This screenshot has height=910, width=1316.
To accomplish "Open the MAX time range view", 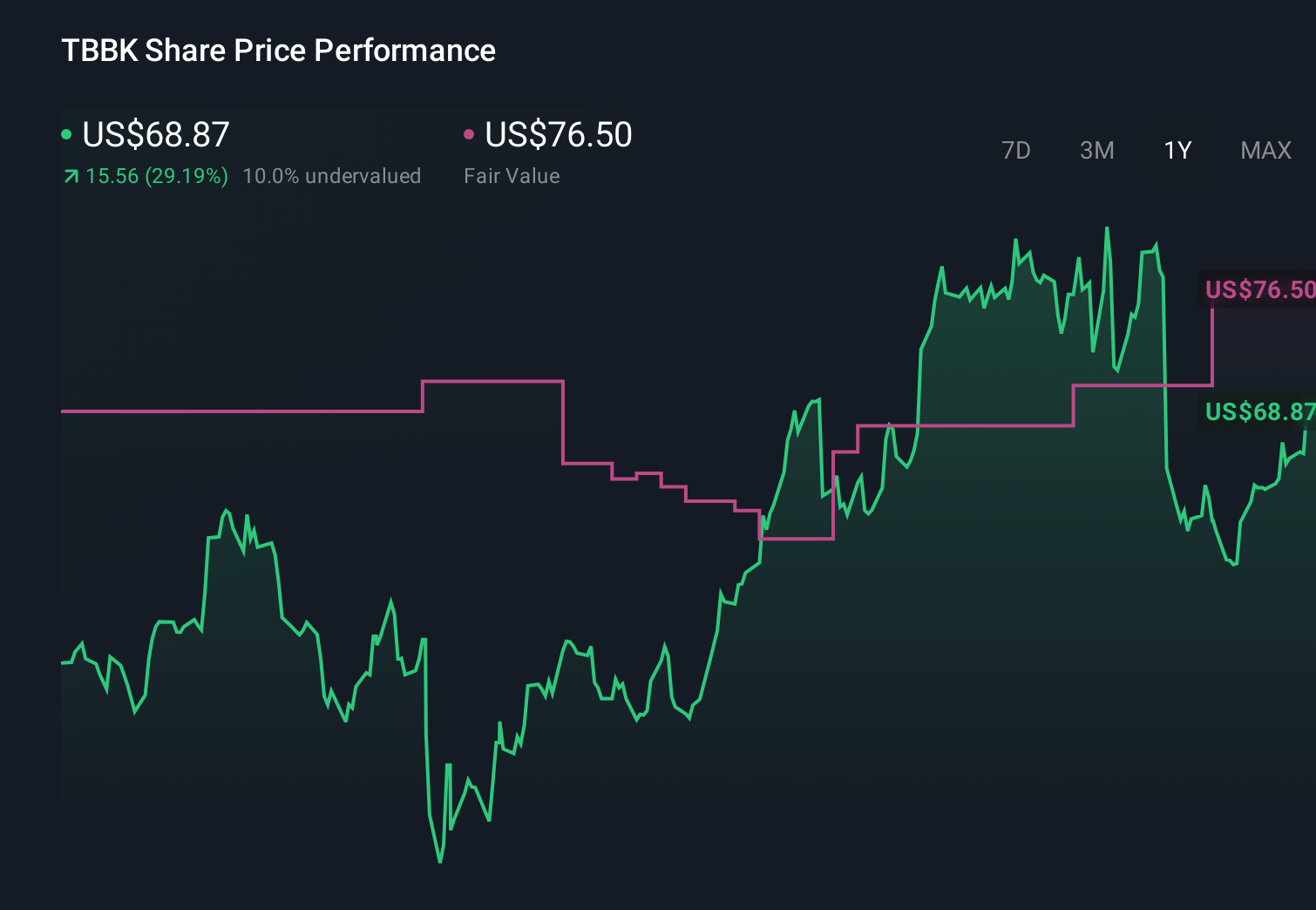I will pyautogui.click(x=1265, y=150).
